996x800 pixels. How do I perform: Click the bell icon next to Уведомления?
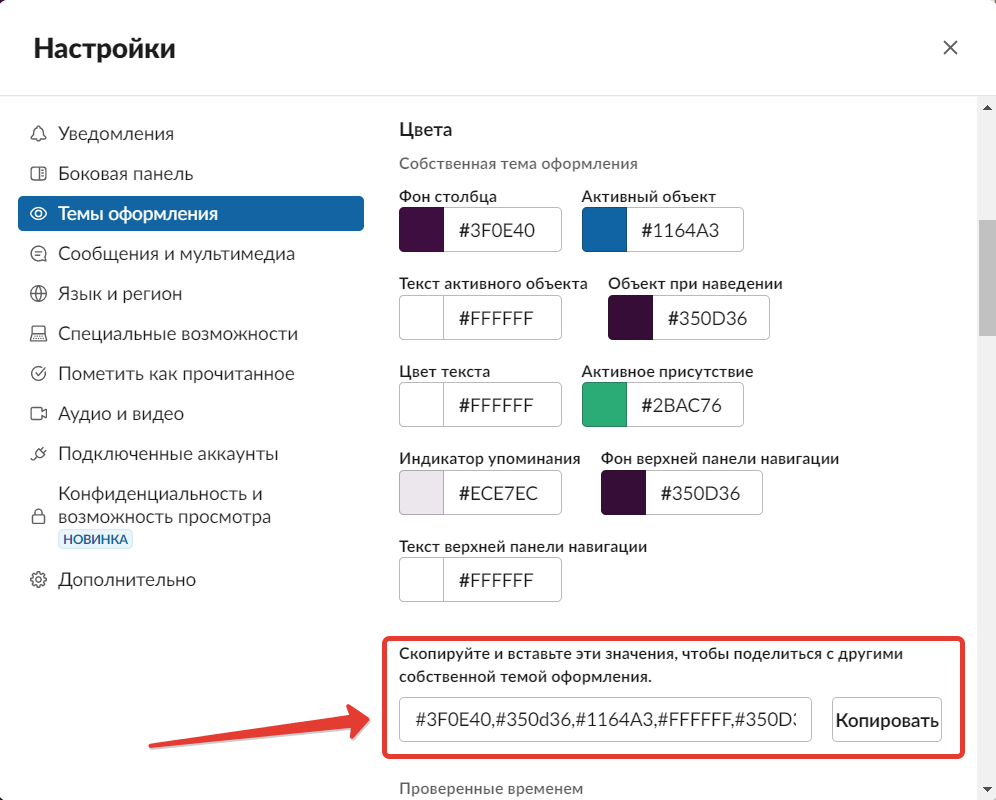point(39,134)
